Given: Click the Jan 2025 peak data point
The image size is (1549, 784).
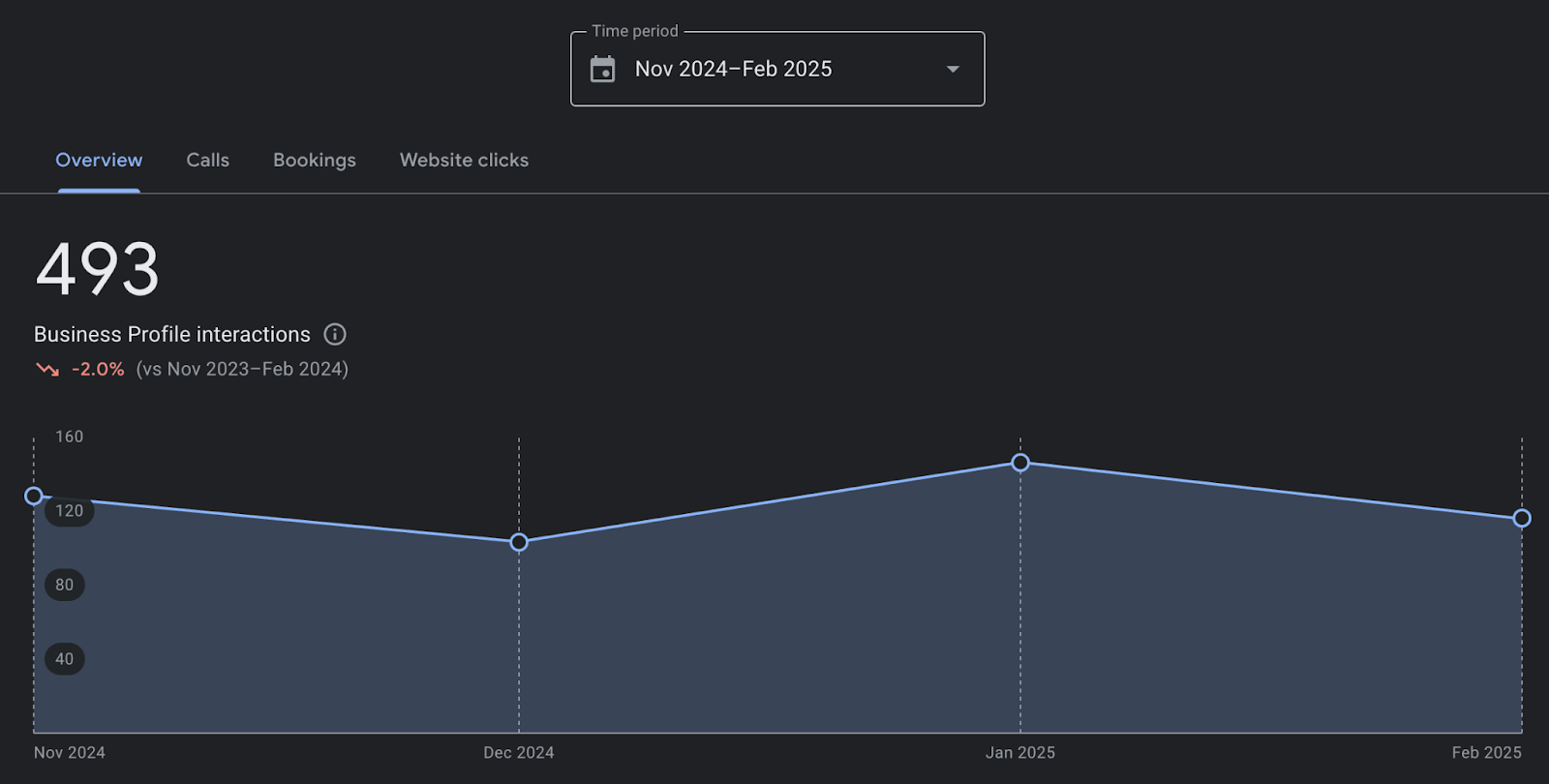Looking at the screenshot, I should click(x=1020, y=463).
